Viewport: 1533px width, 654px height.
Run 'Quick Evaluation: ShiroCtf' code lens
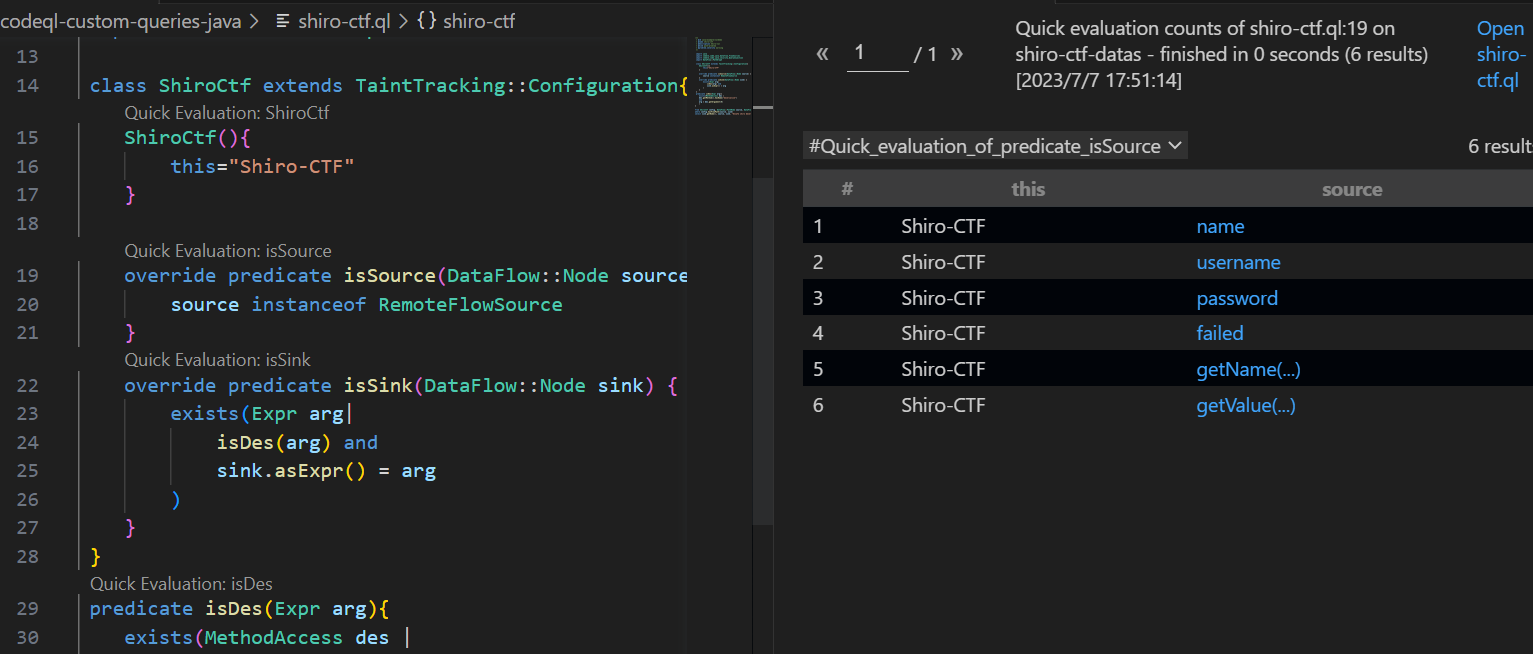(x=226, y=113)
